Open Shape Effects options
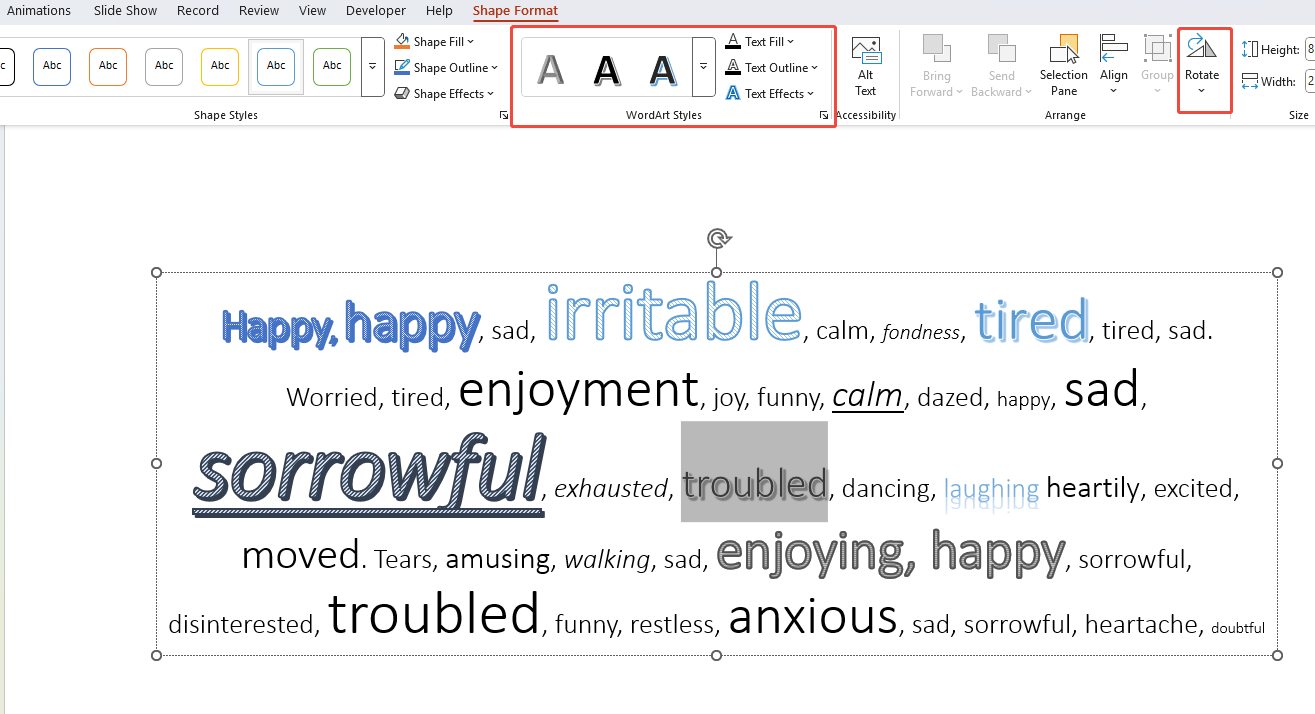The height and width of the screenshot is (714, 1315). pyautogui.click(x=444, y=93)
